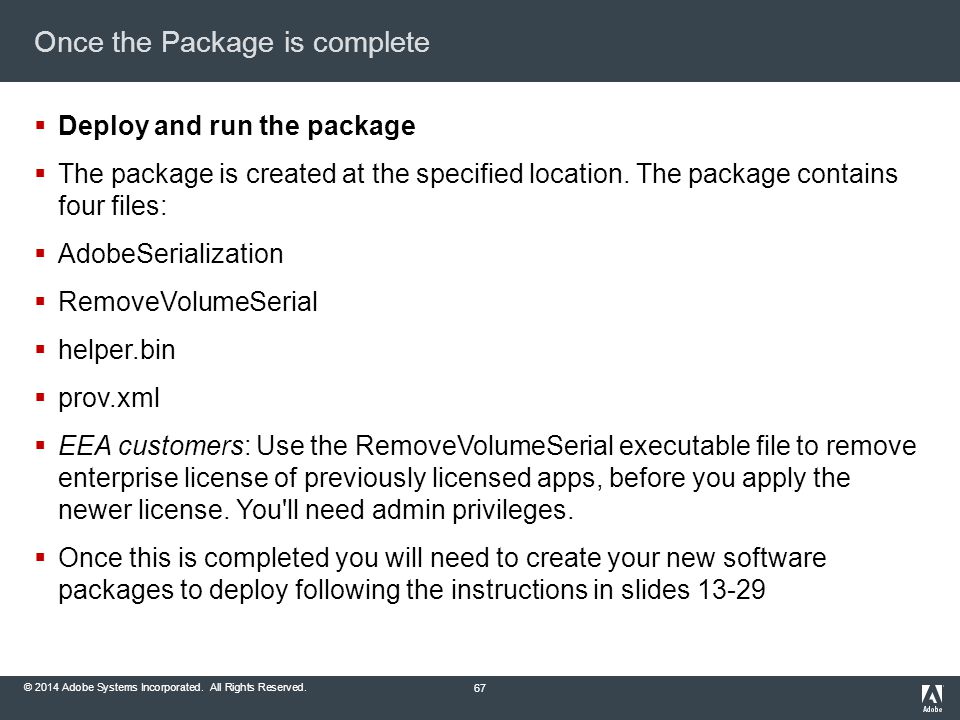Click the 2014 Adobe Systems copyright notice

tap(165, 687)
